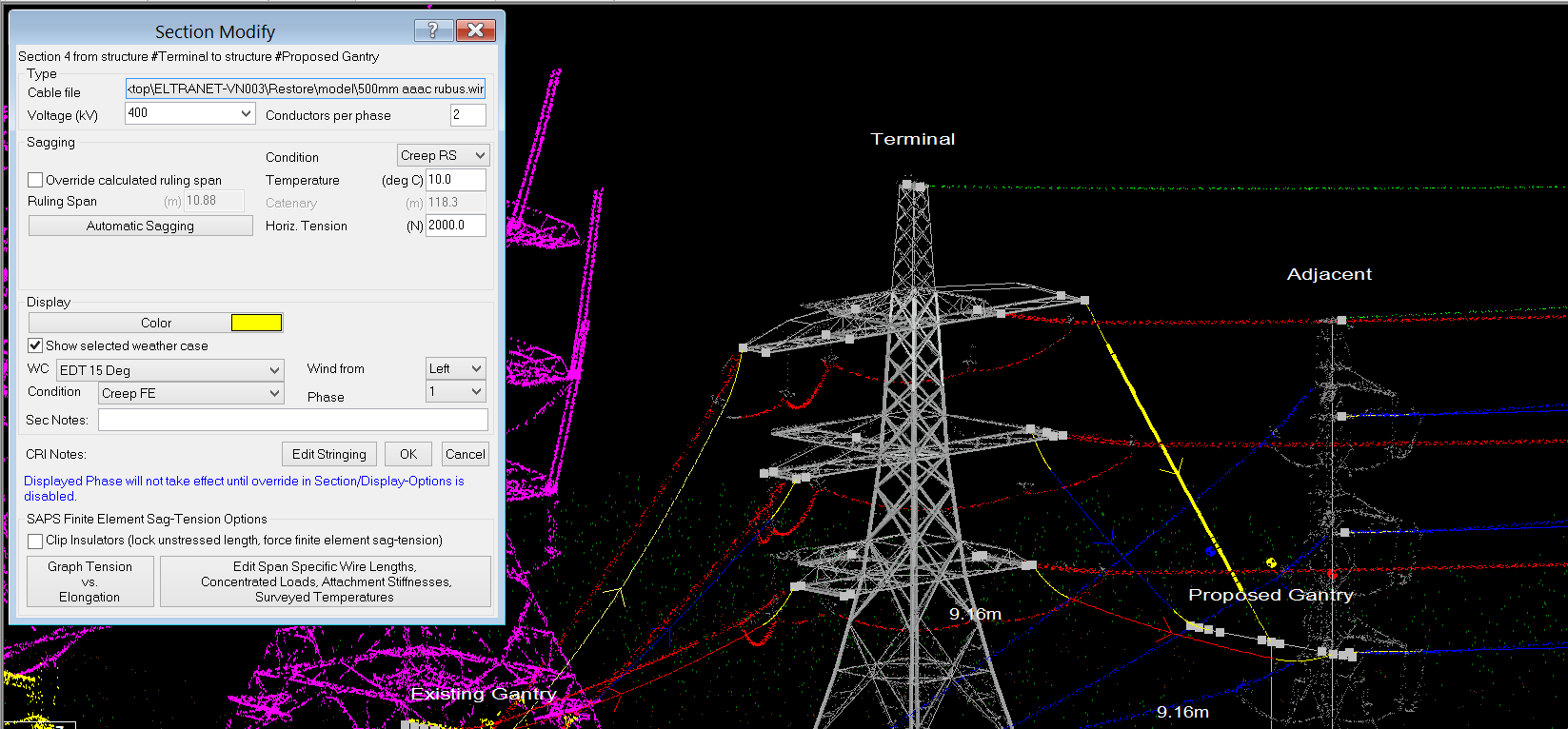Viewport: 1568px width, 729px height.
Task: Click the Conductors per phase field
Action: click(467, 115)
